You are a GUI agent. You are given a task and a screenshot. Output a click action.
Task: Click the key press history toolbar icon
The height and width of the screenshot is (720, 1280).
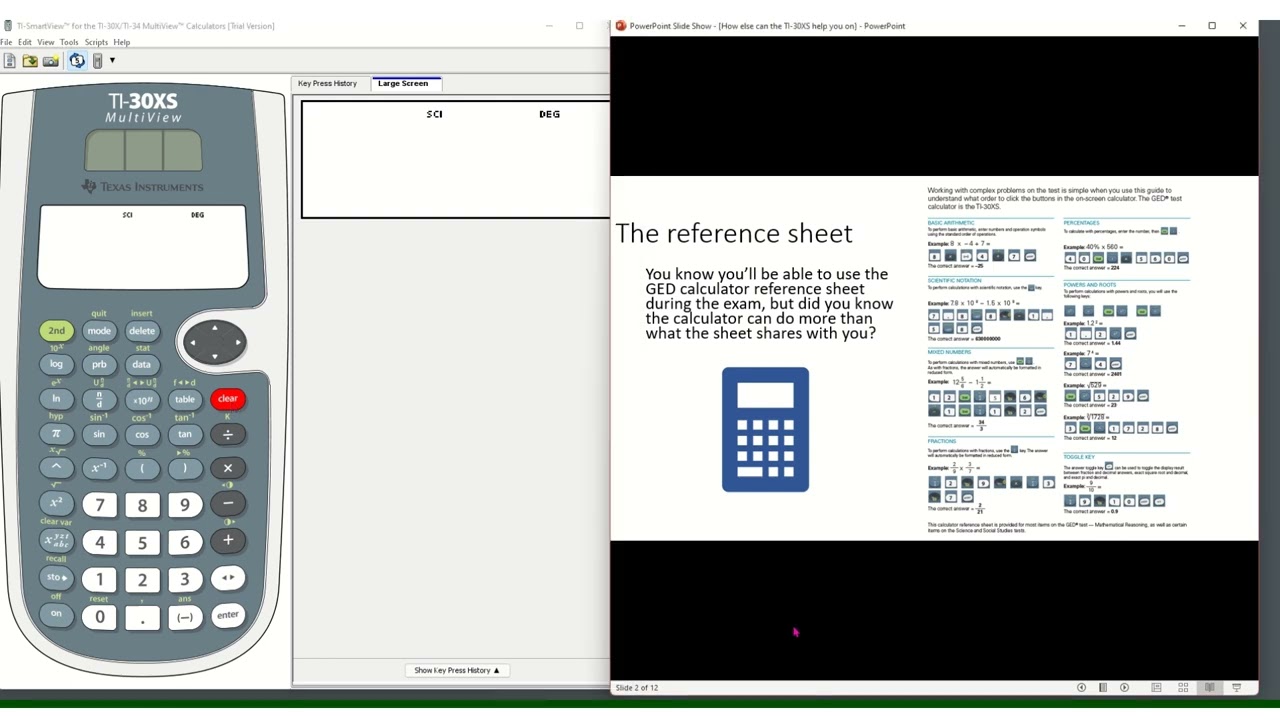(77, 61)
